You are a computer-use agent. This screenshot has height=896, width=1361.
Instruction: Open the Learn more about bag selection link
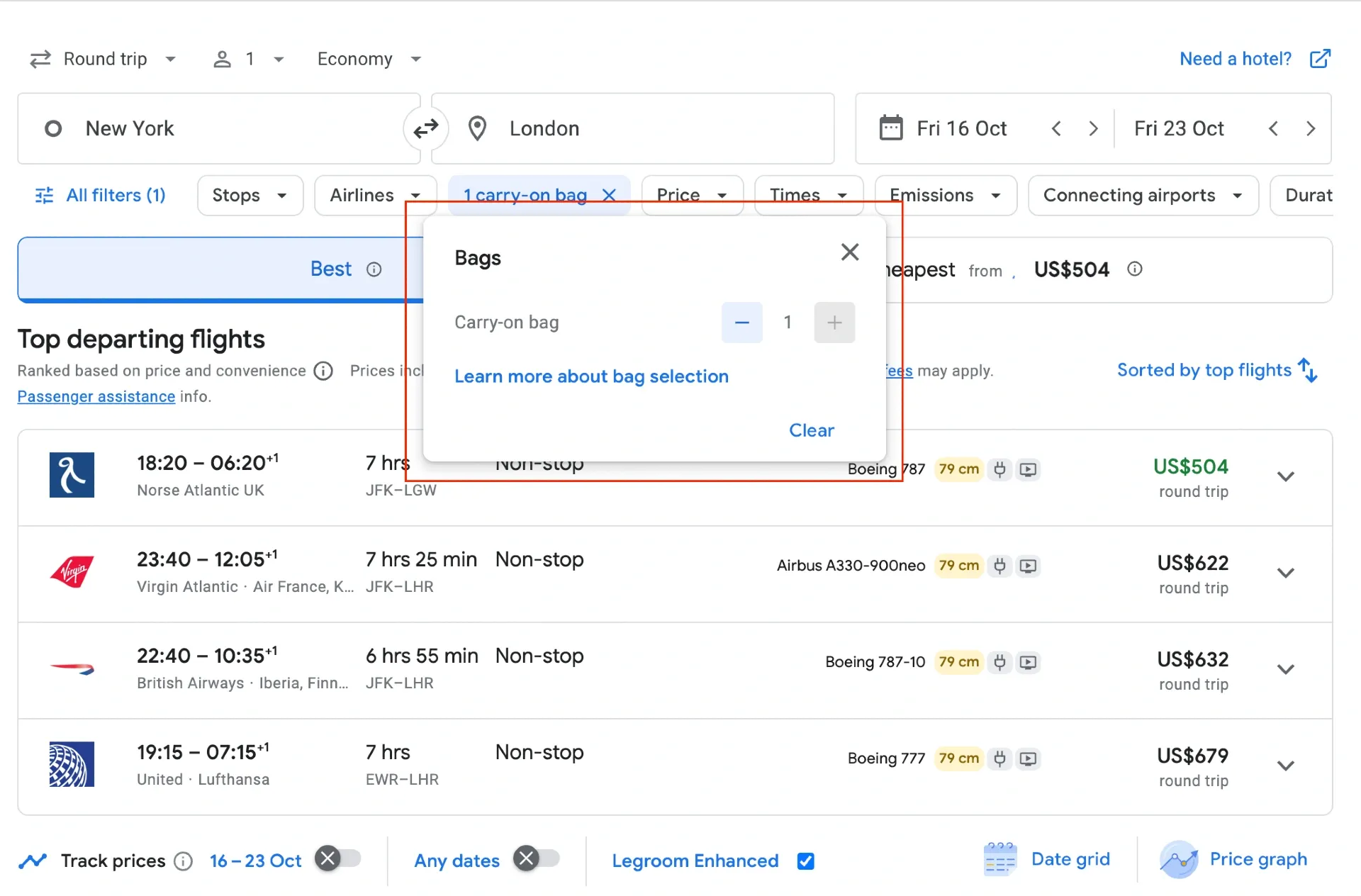coord(591,376)
